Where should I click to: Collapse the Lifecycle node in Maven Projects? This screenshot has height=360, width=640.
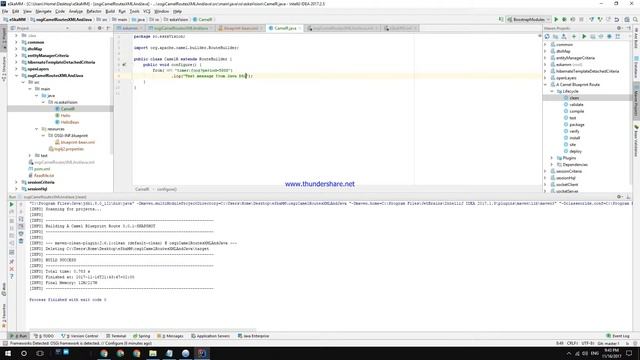tap(552, 91)
